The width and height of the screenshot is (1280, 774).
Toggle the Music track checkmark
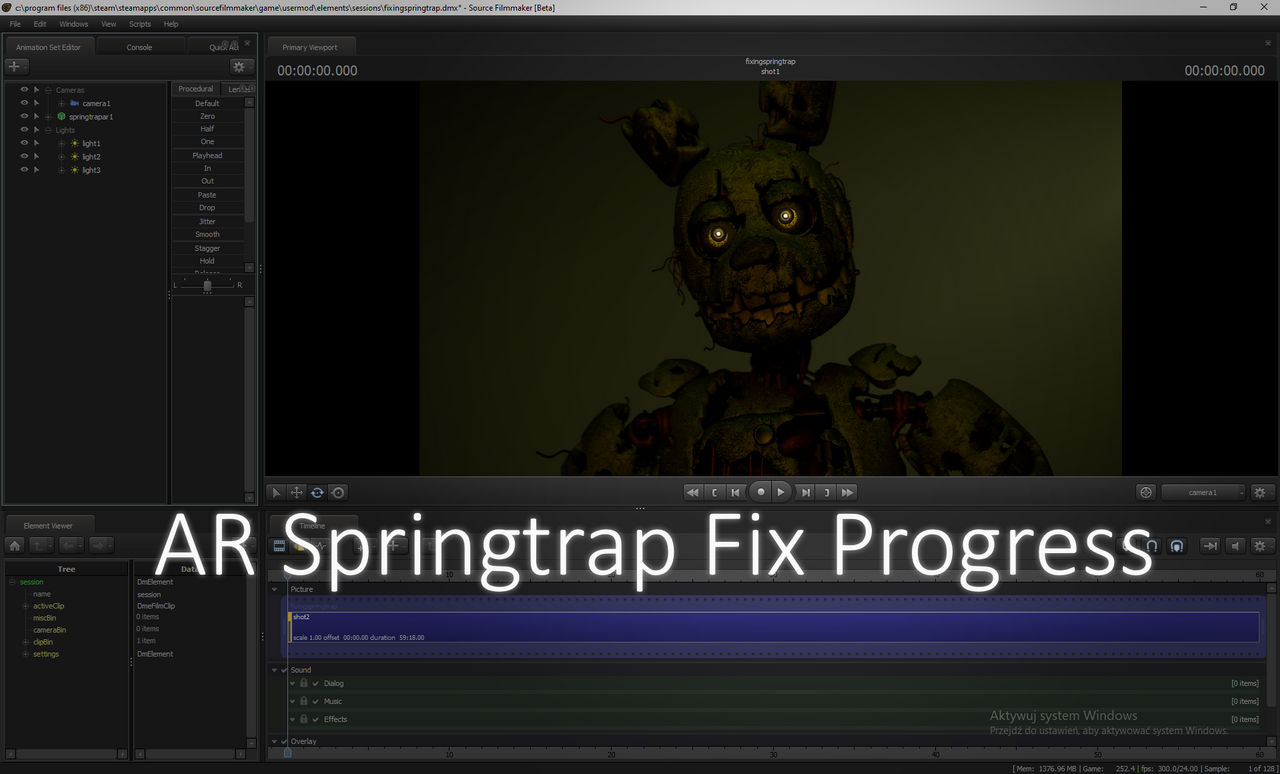click(x=315, y=701)
